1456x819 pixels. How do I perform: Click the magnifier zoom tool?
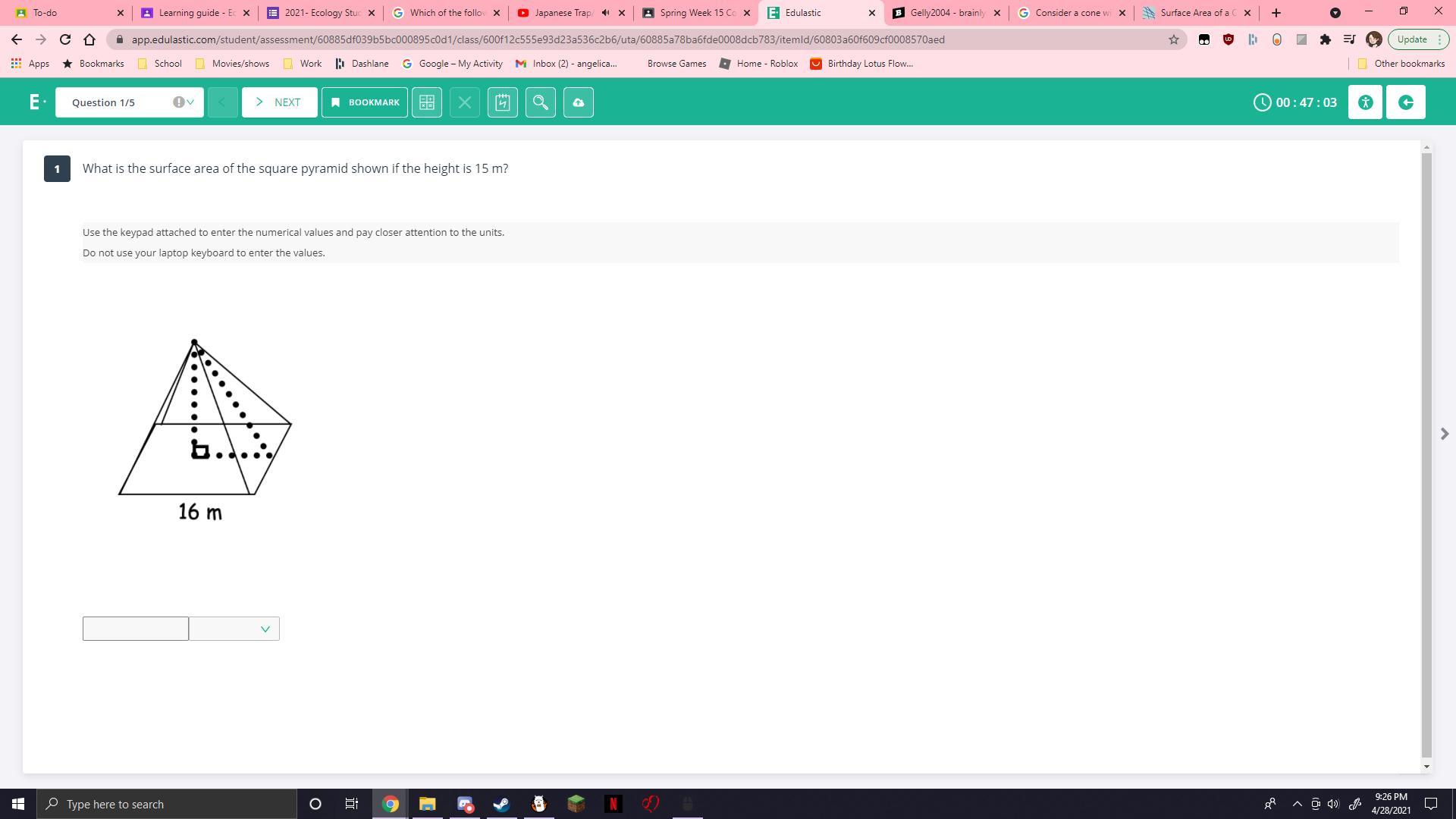pos(541,102)
